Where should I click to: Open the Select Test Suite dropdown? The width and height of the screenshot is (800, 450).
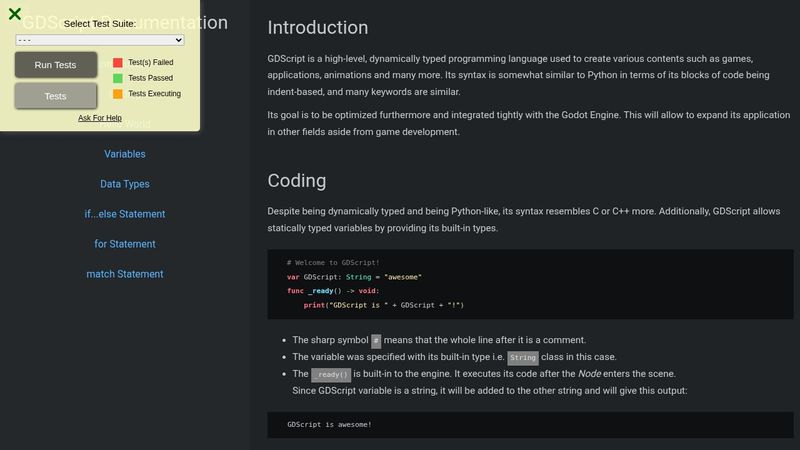coord(100,40)
